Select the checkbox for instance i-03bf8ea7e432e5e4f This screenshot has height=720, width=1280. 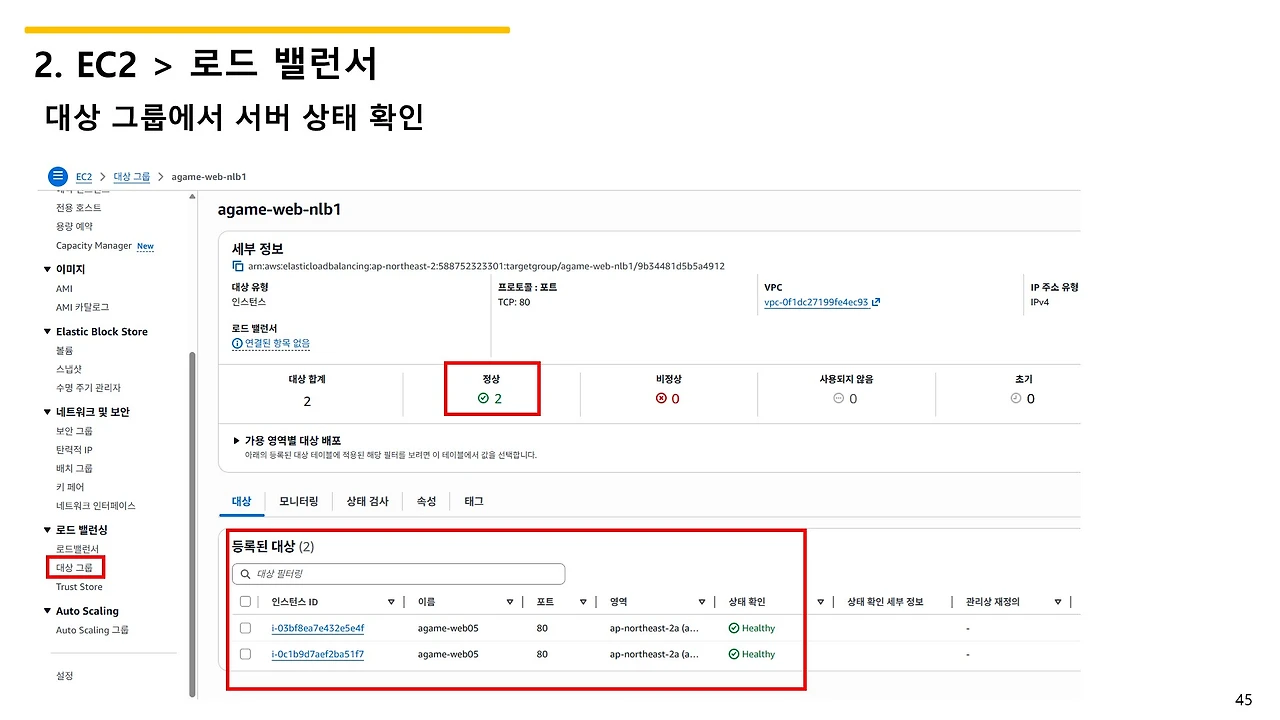click(x=245, y=628)
